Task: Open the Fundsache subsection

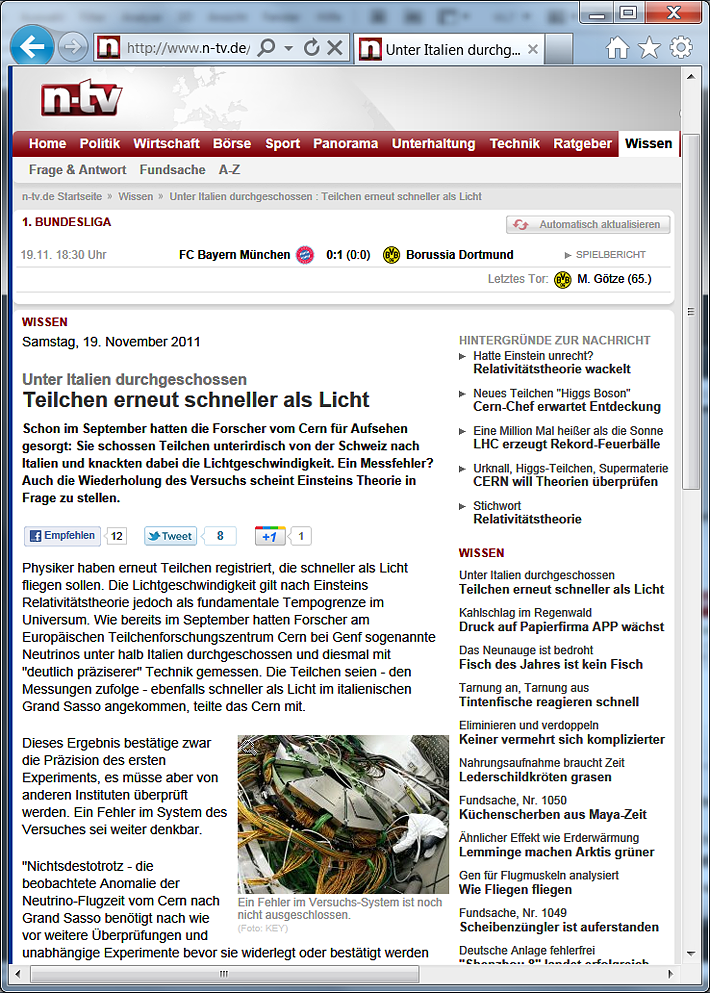Action: [x=172, y=170]
